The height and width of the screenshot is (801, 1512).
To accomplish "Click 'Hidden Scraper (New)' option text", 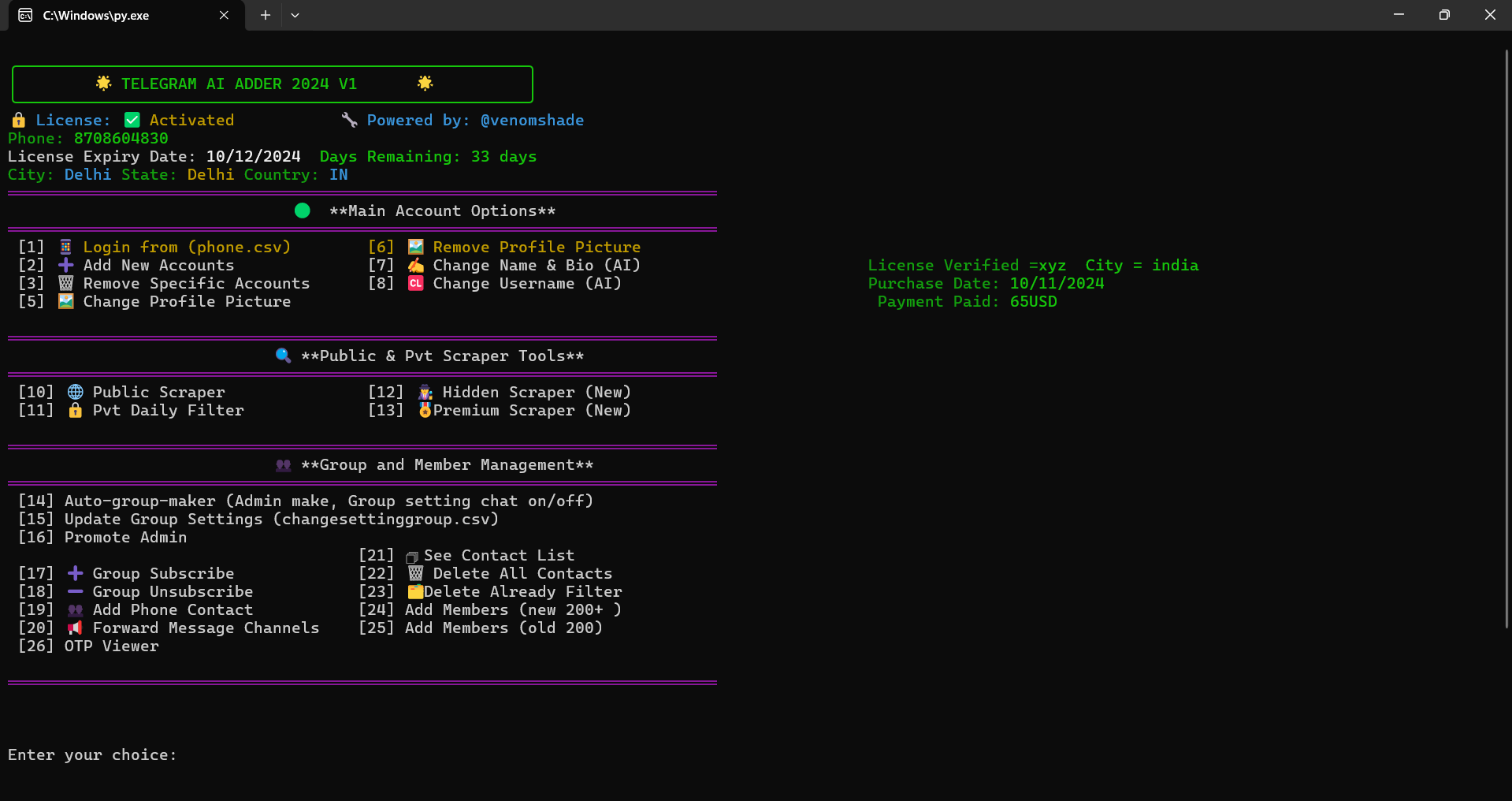I will tap(537, 392).
